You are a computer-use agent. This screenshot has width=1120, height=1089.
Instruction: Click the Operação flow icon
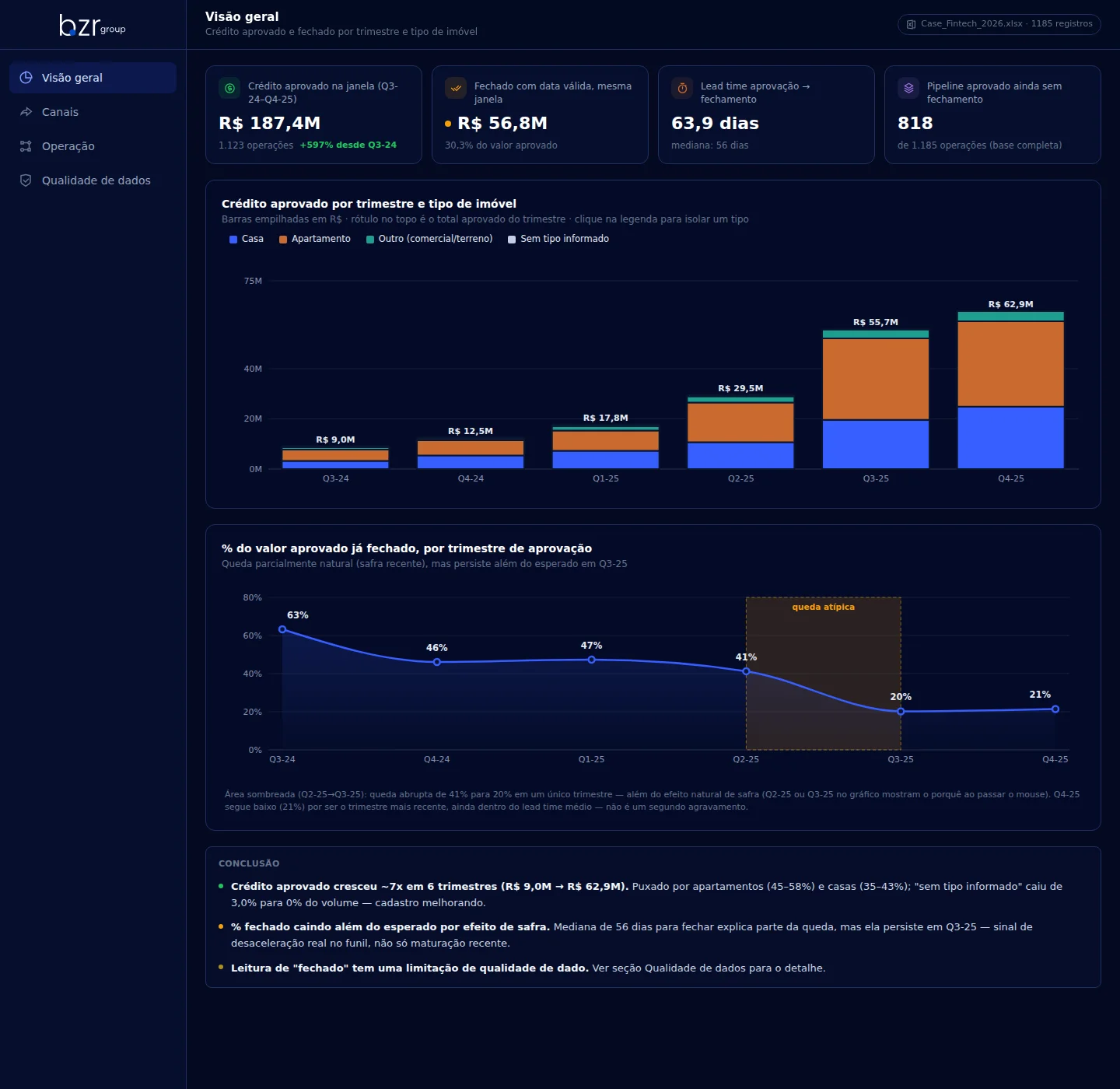[26, 146]
